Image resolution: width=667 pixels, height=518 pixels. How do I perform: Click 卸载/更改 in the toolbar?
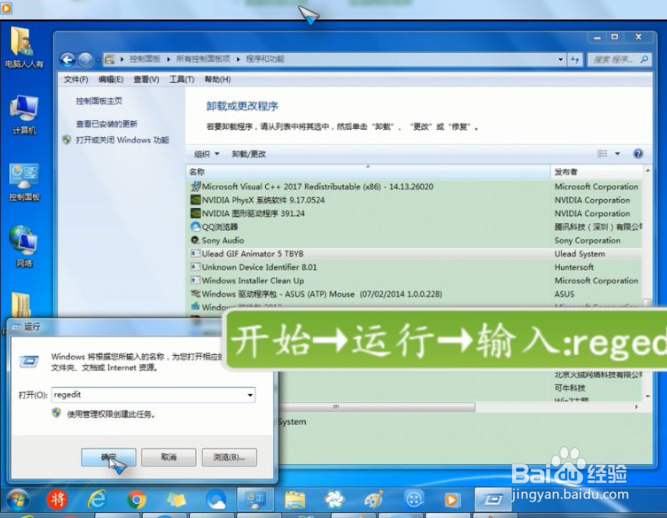coord(249,154)
